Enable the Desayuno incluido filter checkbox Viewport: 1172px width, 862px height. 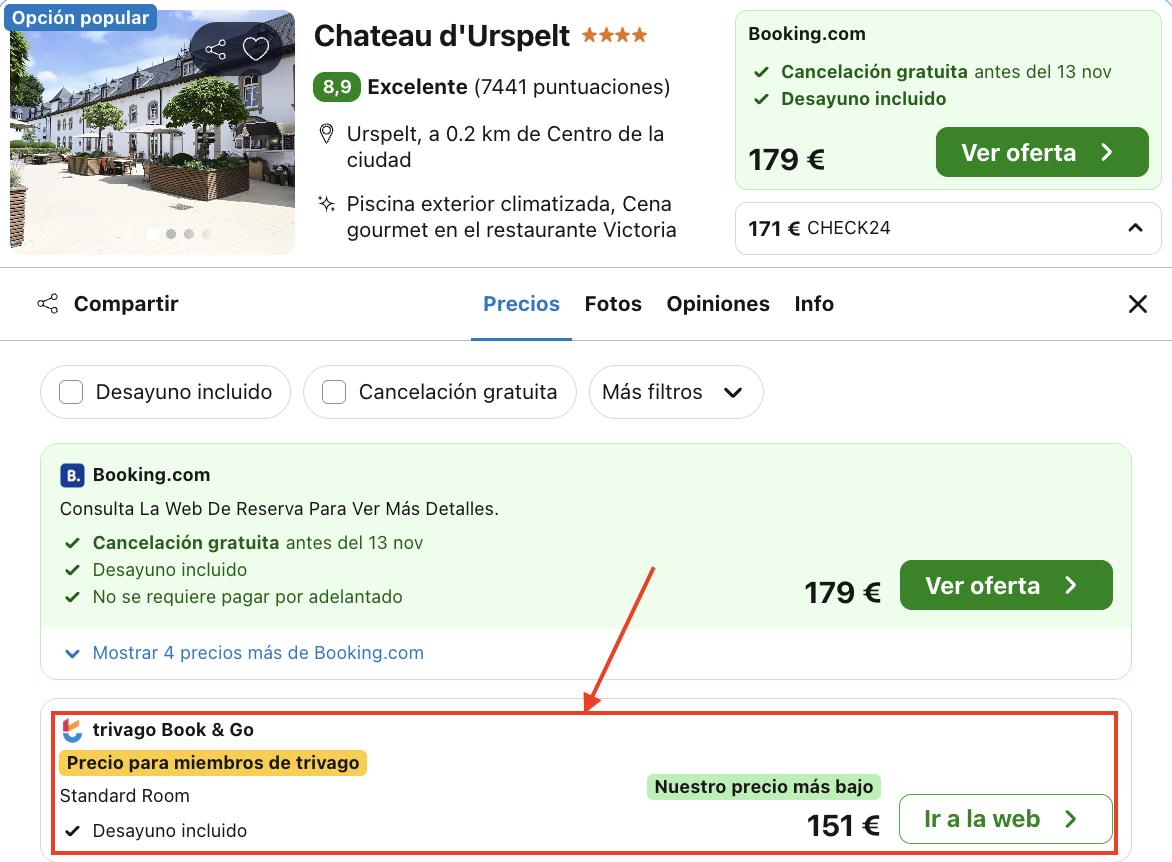pyautogui.click(x=71, y=392)
